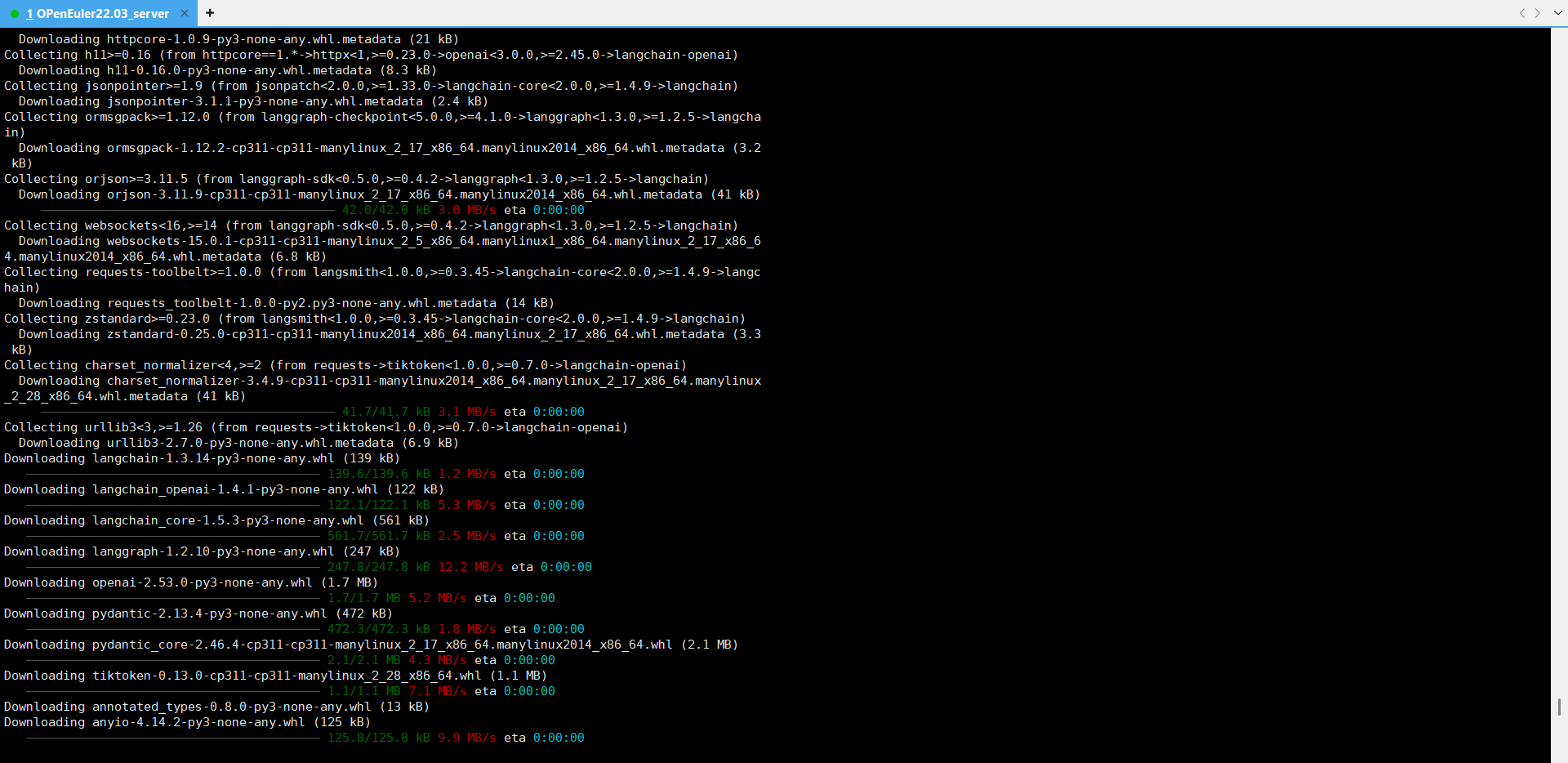Click the jsonpointer-3.1.1 metadata download line
The height and width of the screenshot is (763, 1568).
(253, 101)
